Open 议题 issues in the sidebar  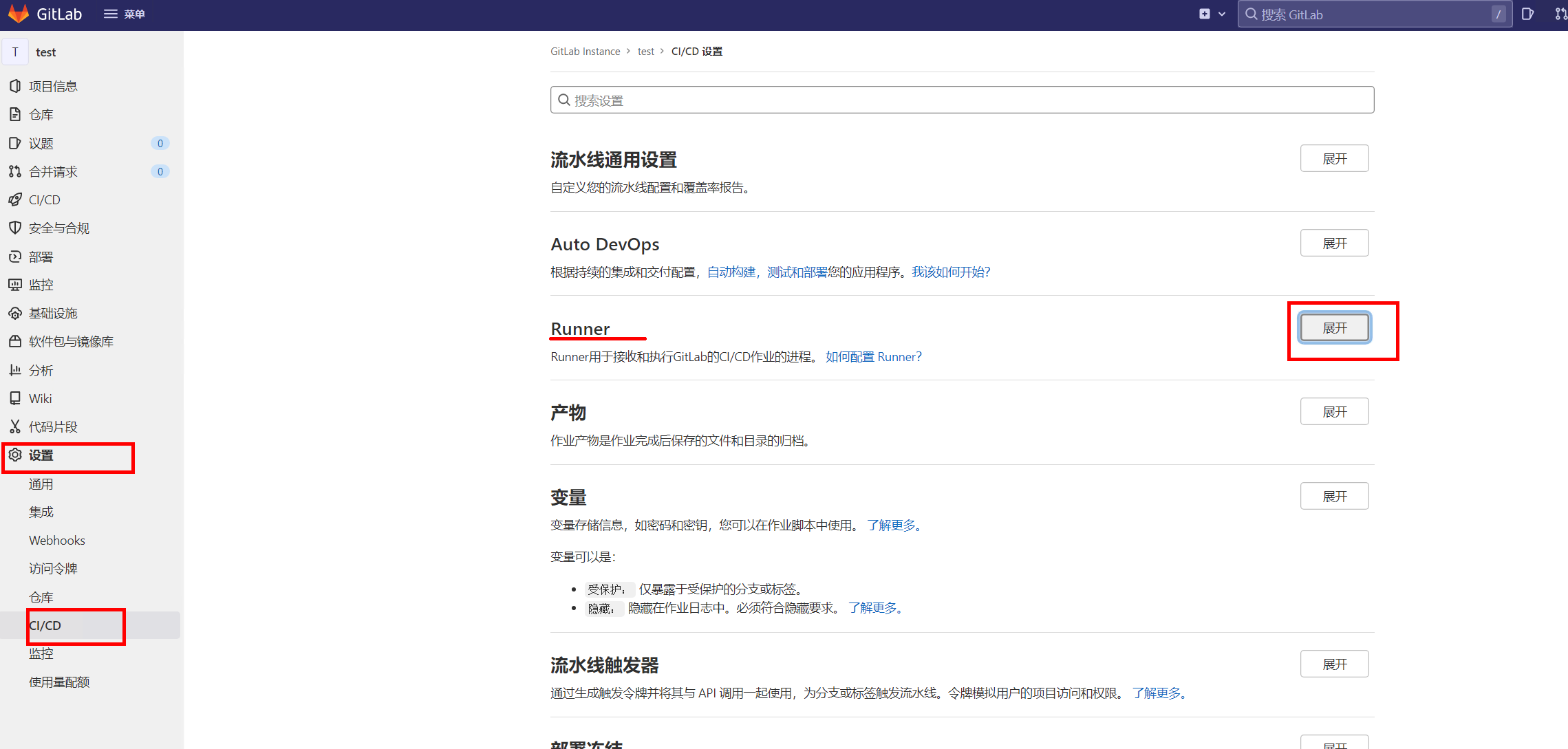click(x=41, y=143)
